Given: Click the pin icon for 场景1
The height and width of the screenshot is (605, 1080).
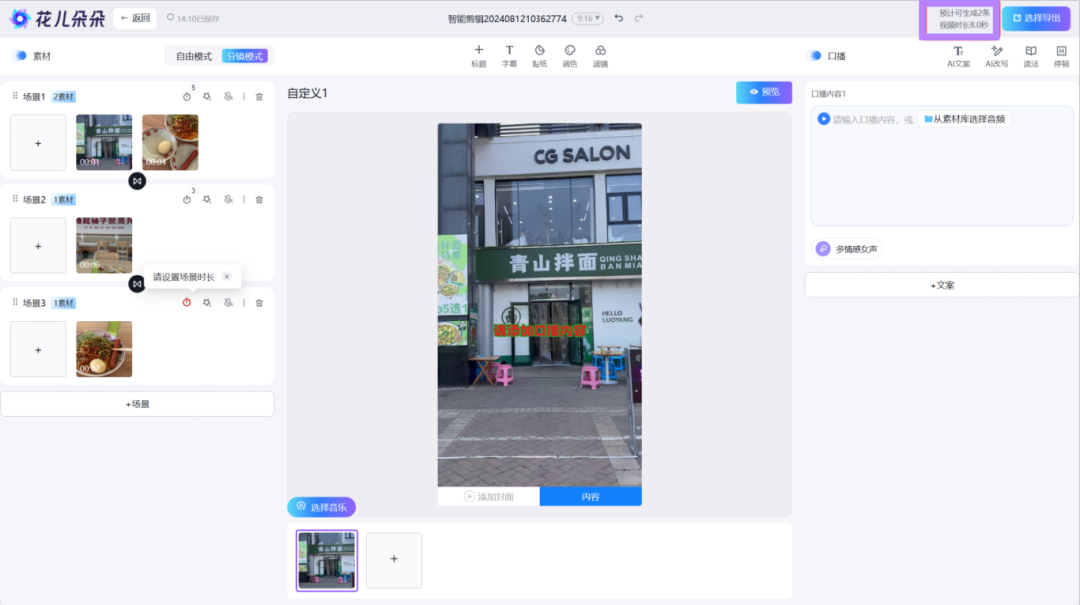Looking at the screenshot, I should [x=207, y=96].
